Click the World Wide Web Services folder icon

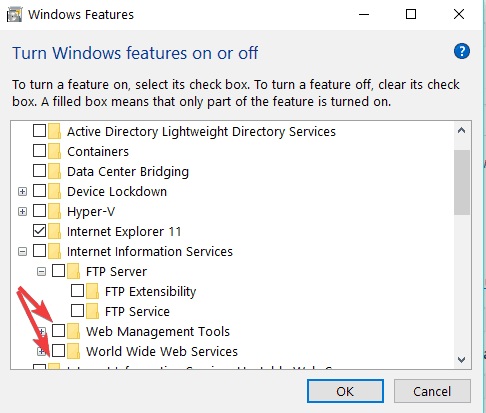click(73, 351)
